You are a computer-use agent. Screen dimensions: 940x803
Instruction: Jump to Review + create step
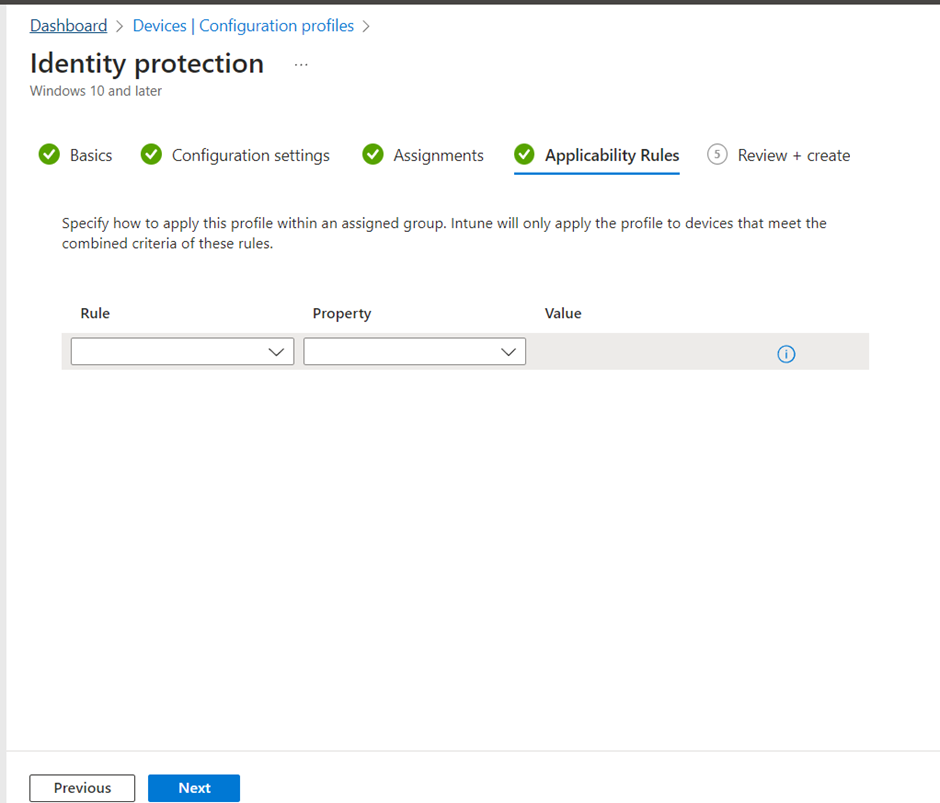(x=778, y=155)
